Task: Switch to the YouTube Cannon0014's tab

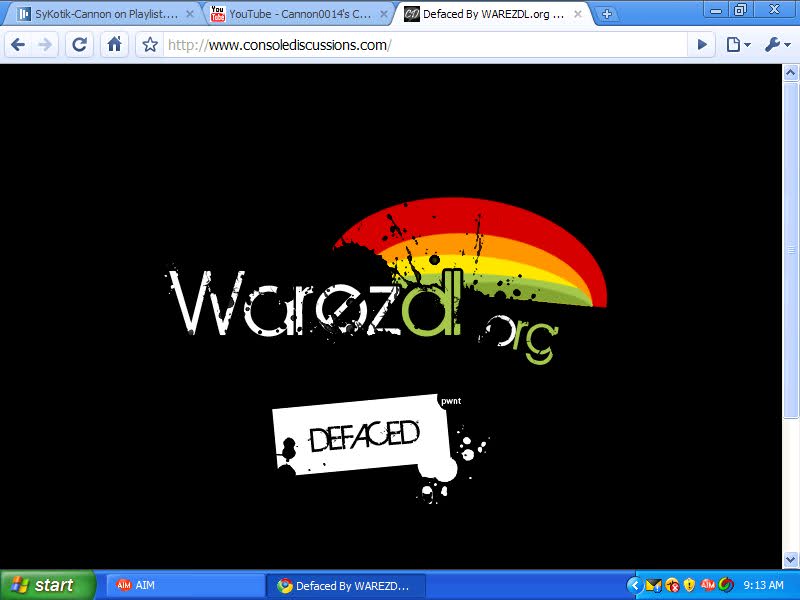Action: (x=298, y=14)
